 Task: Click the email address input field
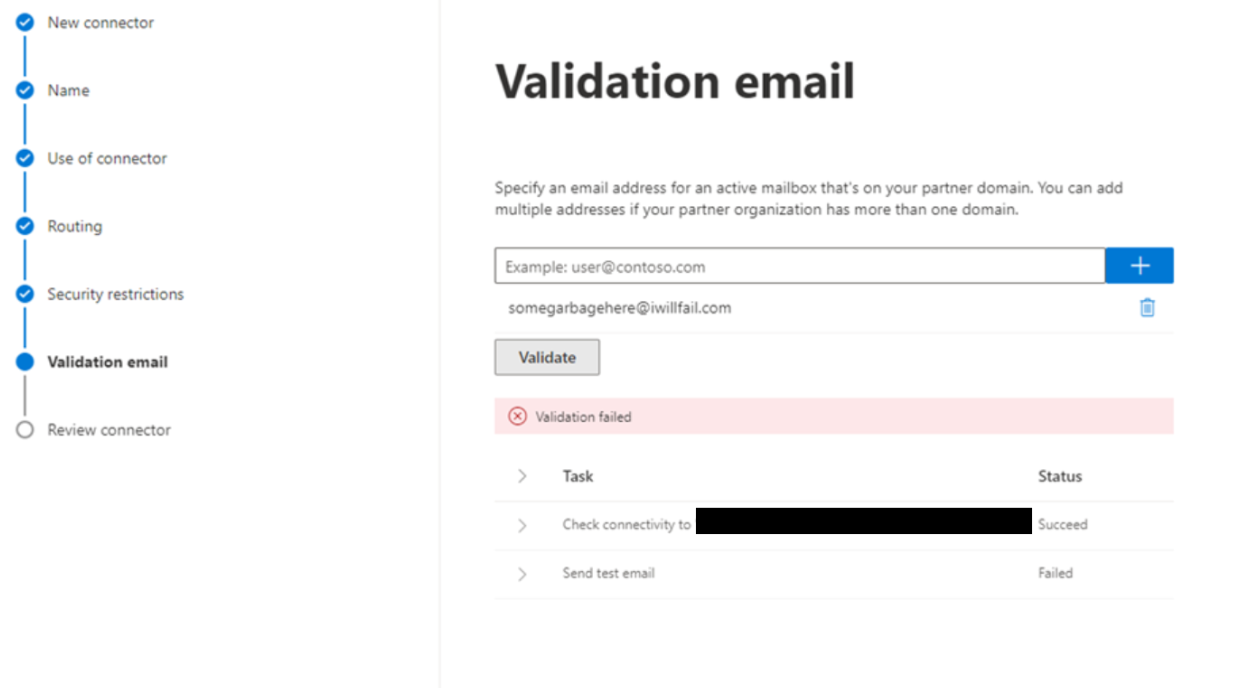click(x=799, y=267)
